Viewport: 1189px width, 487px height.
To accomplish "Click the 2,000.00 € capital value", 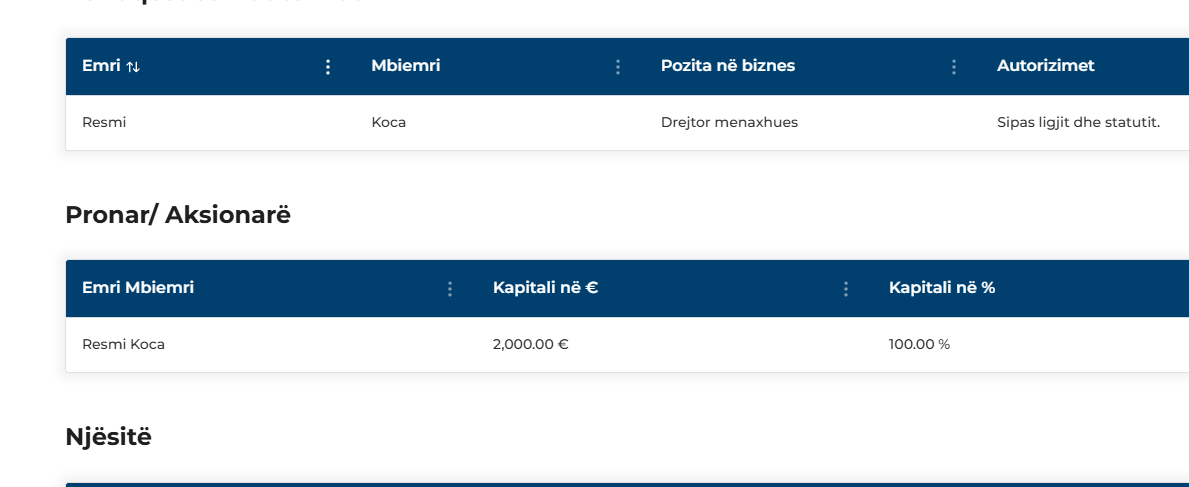I will click(x=531, y=344).
